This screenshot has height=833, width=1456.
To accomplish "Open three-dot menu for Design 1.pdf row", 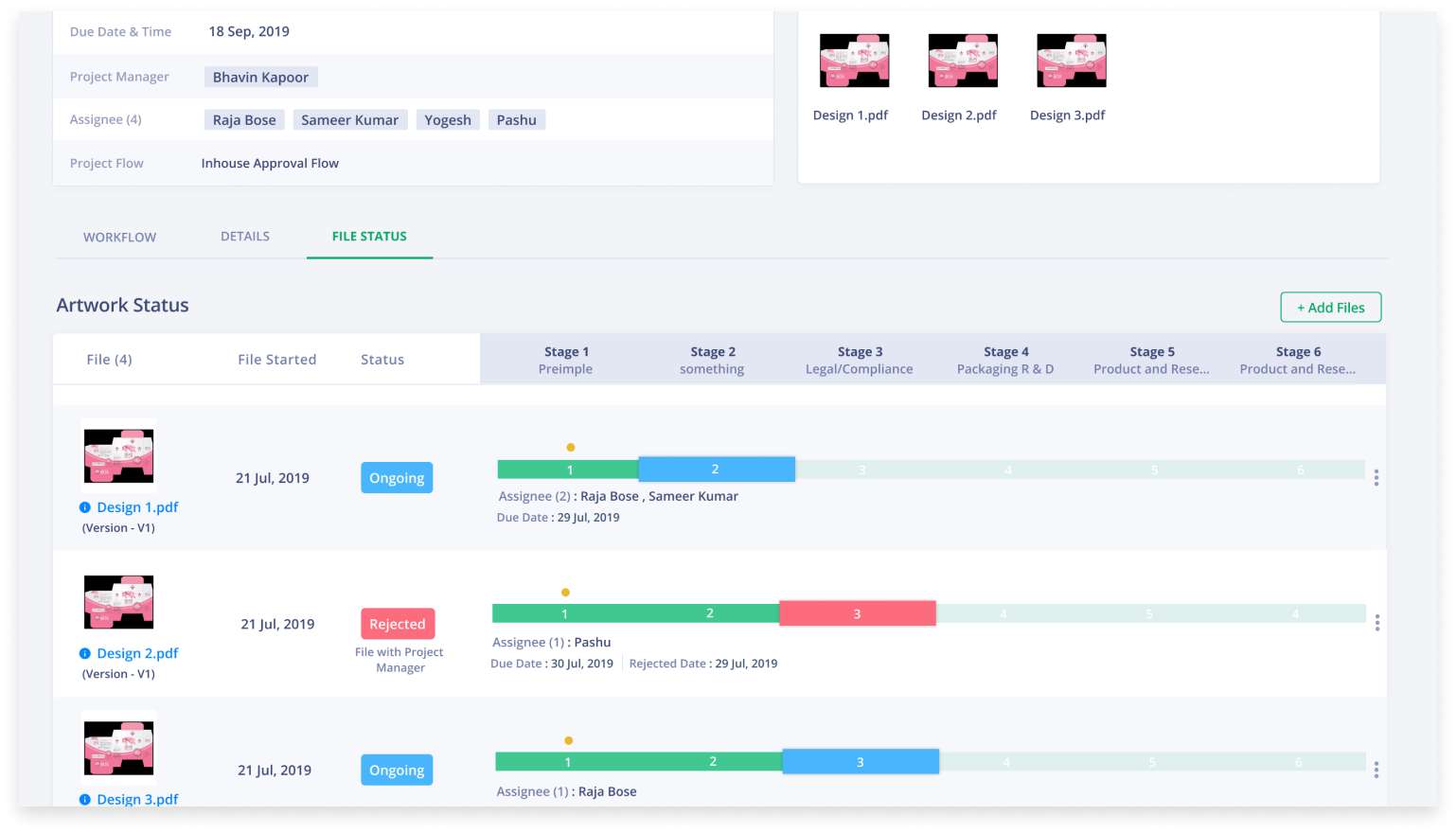I will point(1376,478).
